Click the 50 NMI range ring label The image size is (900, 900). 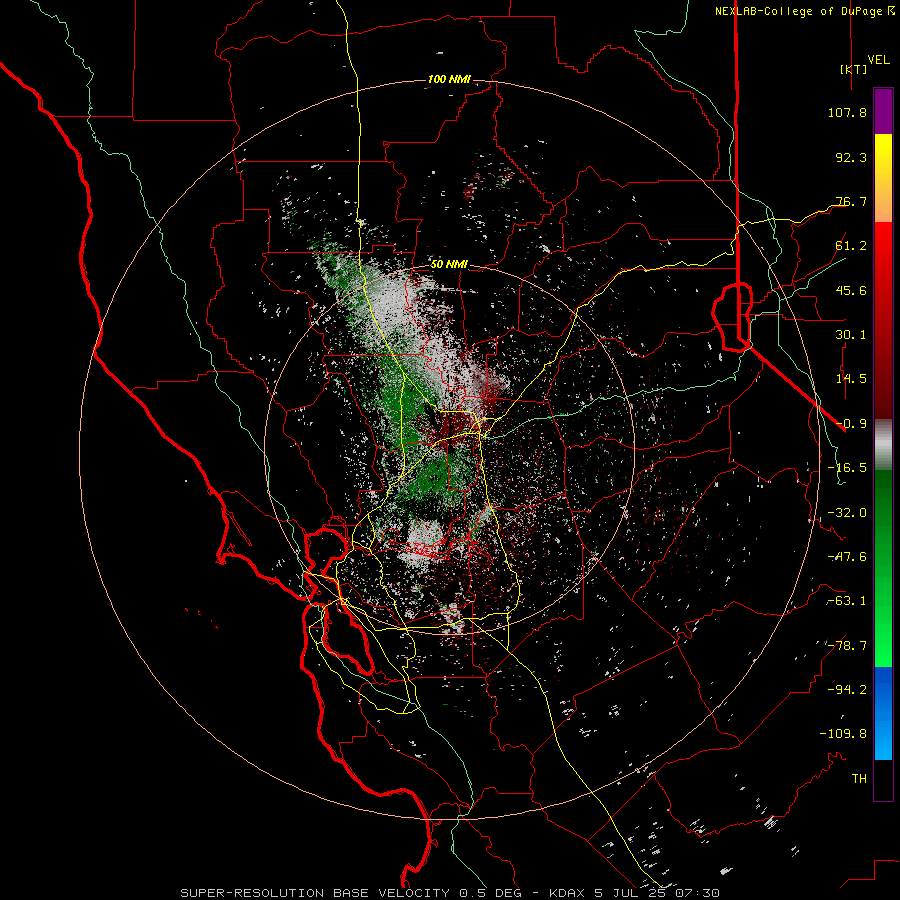pos(449,265)
